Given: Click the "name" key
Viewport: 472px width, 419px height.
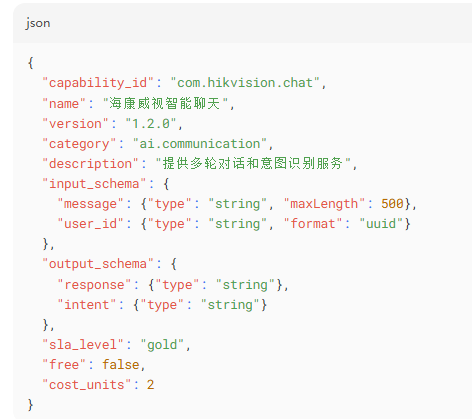Looking at the screenshot, I should pyautogui.click(x=64, y=103).
